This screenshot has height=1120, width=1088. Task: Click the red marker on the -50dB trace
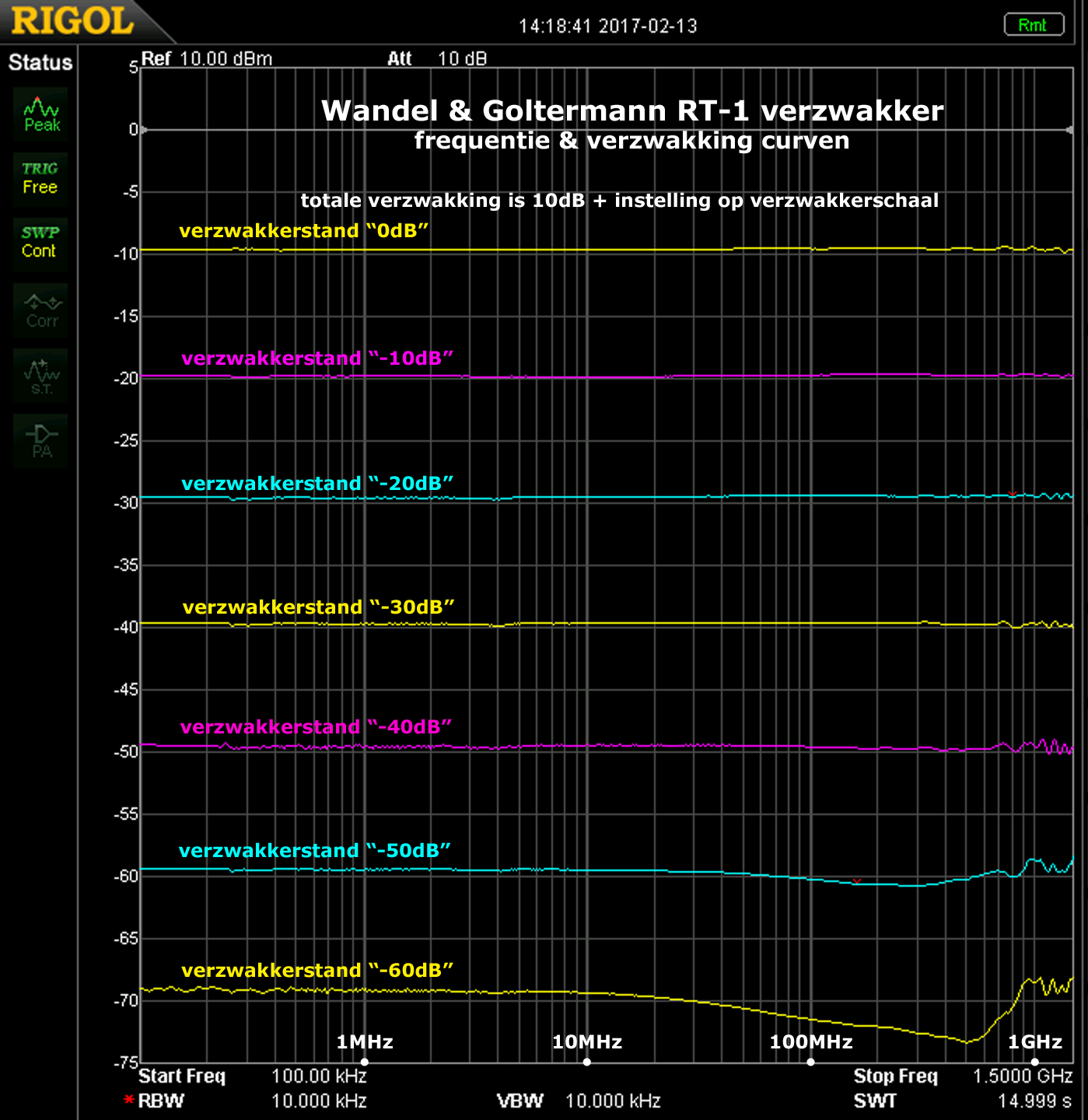(x=857, y=881)
